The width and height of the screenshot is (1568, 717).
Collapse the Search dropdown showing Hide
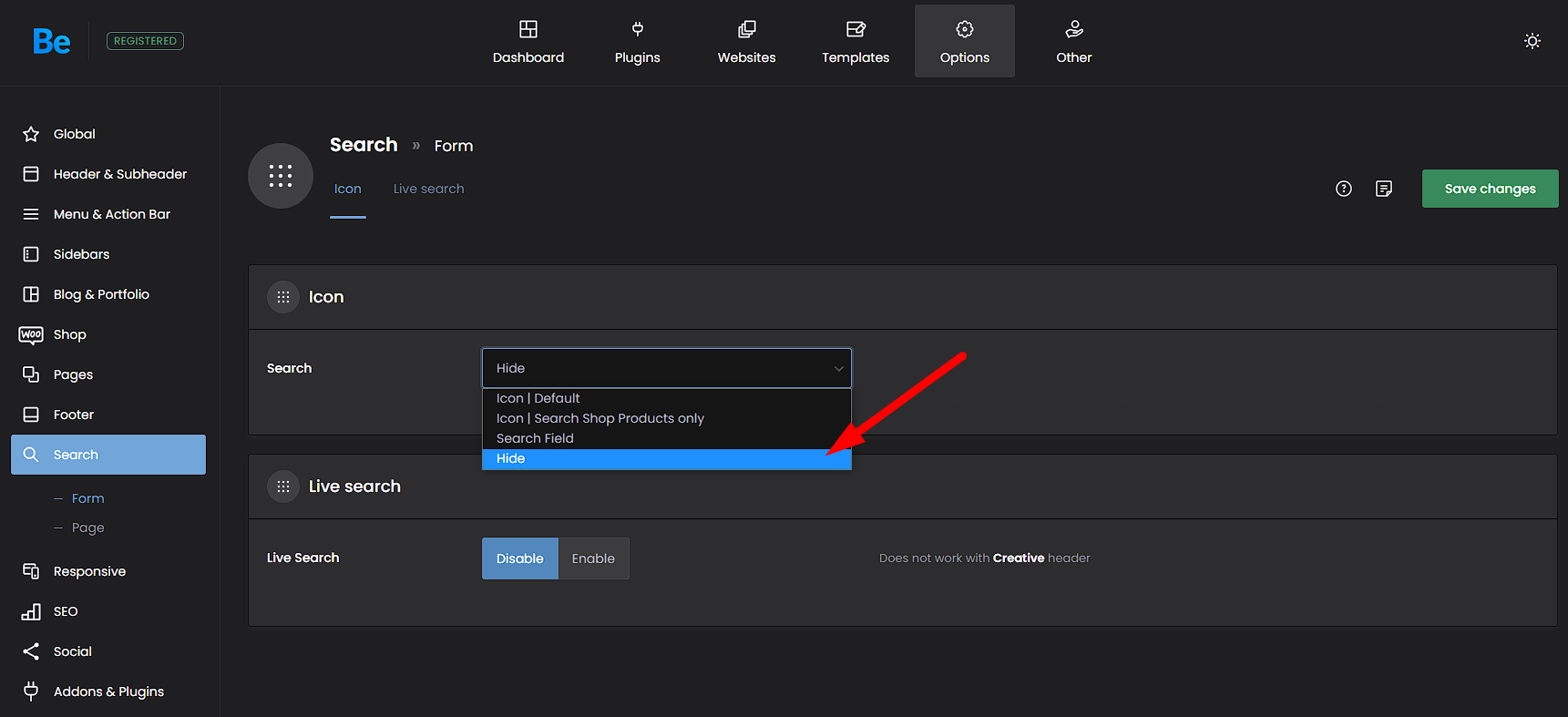point(667,368)
